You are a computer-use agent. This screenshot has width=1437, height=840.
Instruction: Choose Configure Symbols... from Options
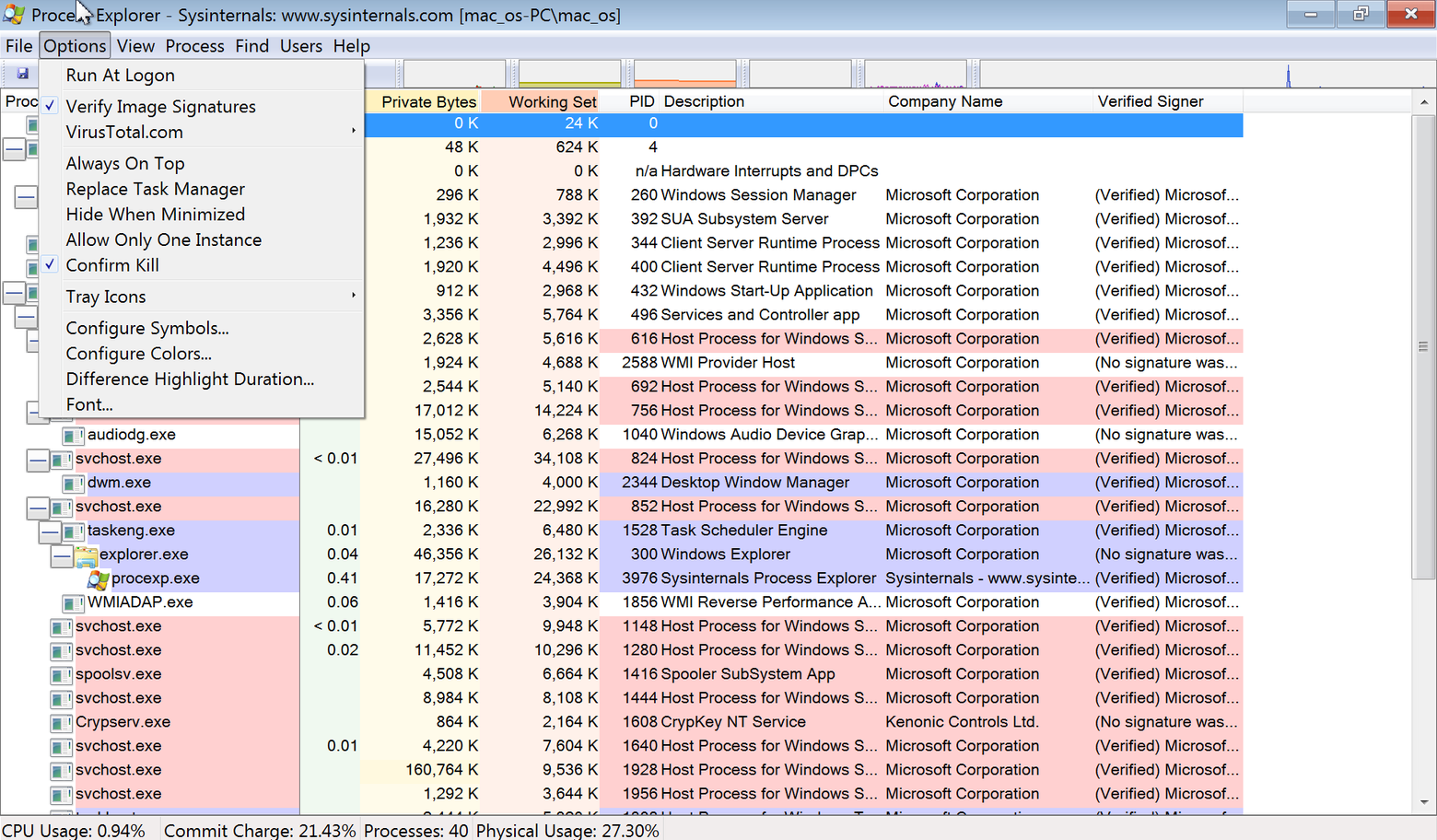(x=202, y=328)
